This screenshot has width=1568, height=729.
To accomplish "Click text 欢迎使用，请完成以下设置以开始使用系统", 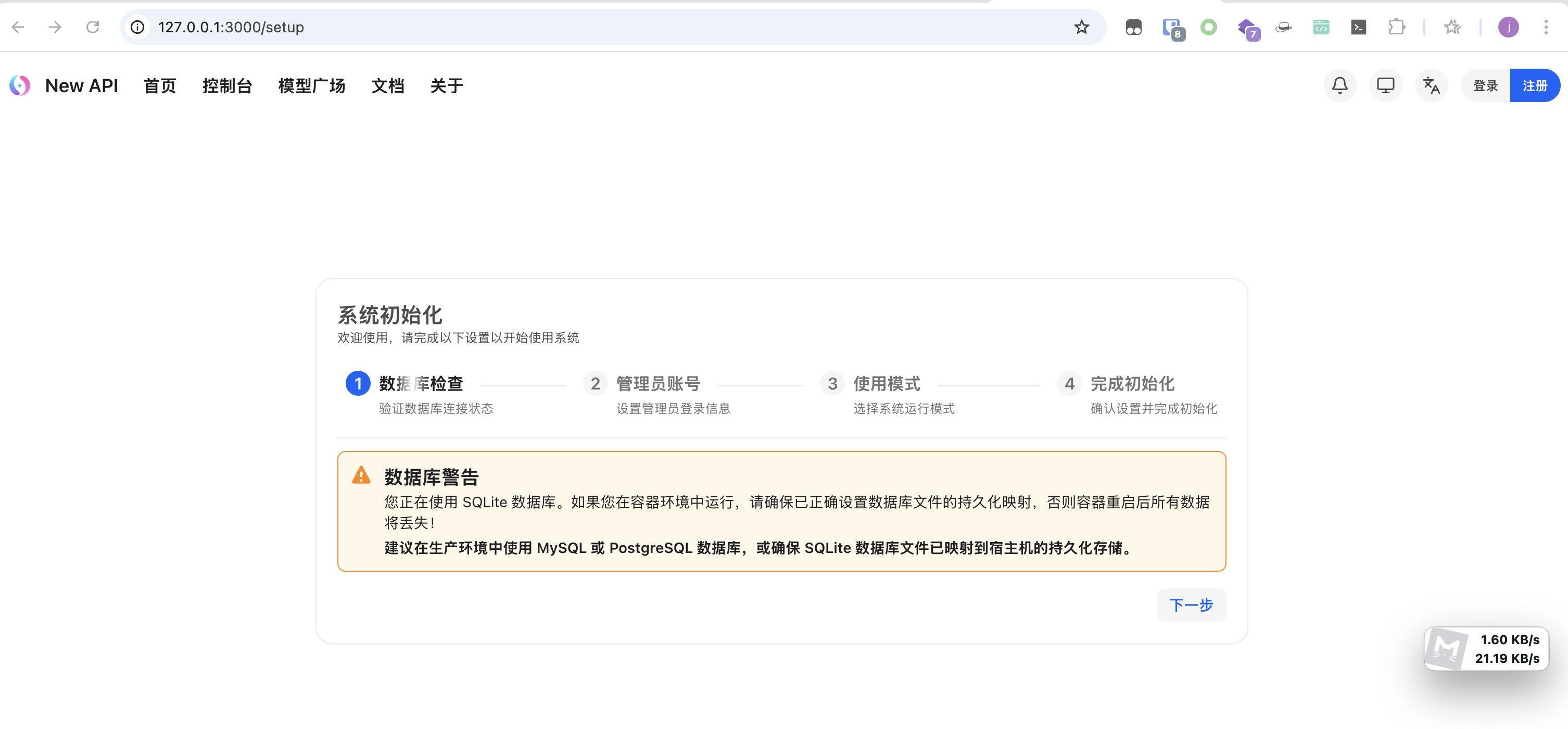I will click(458, 337).
